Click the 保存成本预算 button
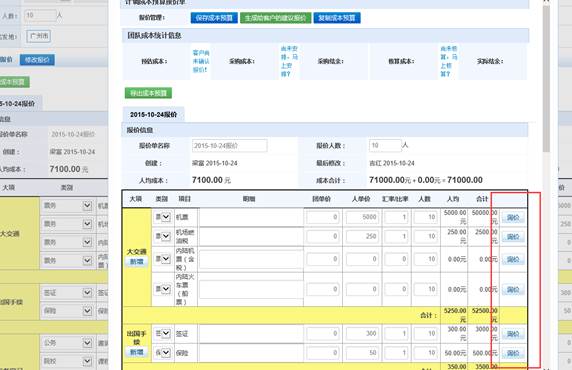This screenshot has height=370, width=572. (x=214, y=18)
